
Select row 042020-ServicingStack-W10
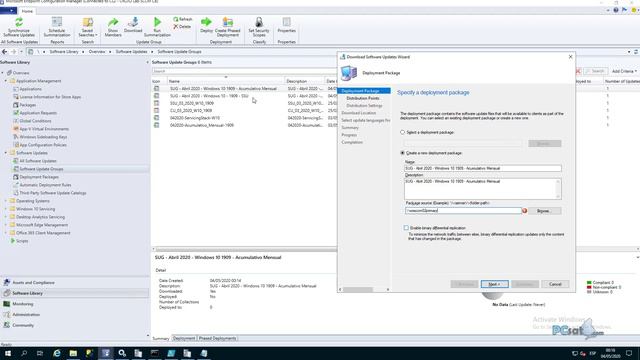point(244,118)
